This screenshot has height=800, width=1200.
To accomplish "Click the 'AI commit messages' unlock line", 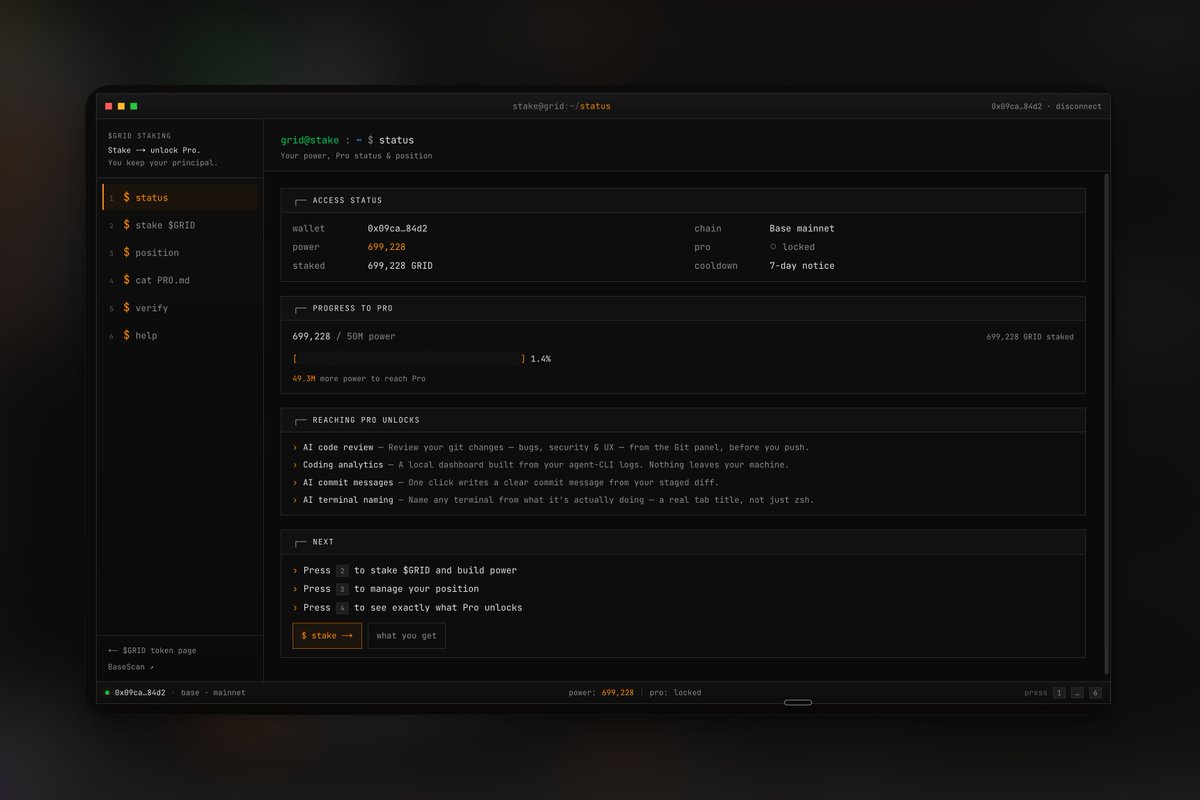I will 505,482.
